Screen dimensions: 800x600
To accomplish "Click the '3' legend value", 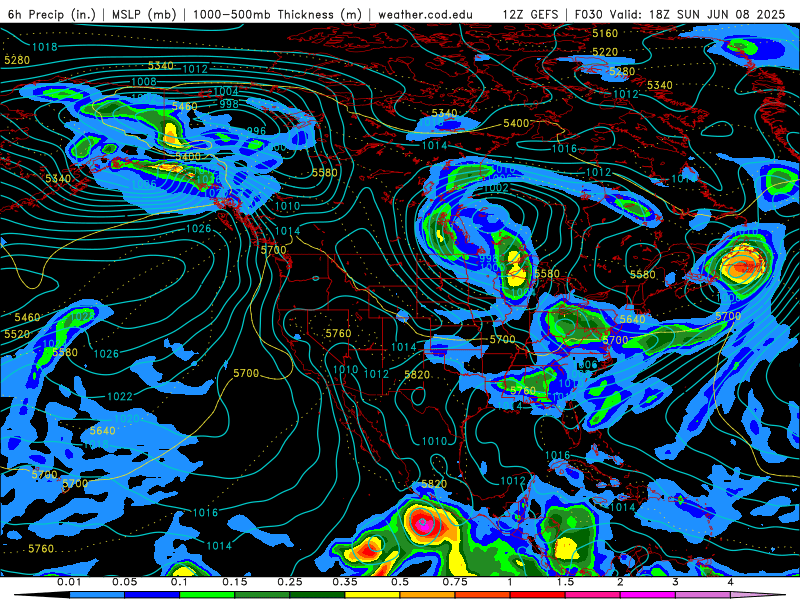I will tap(675, 582).
